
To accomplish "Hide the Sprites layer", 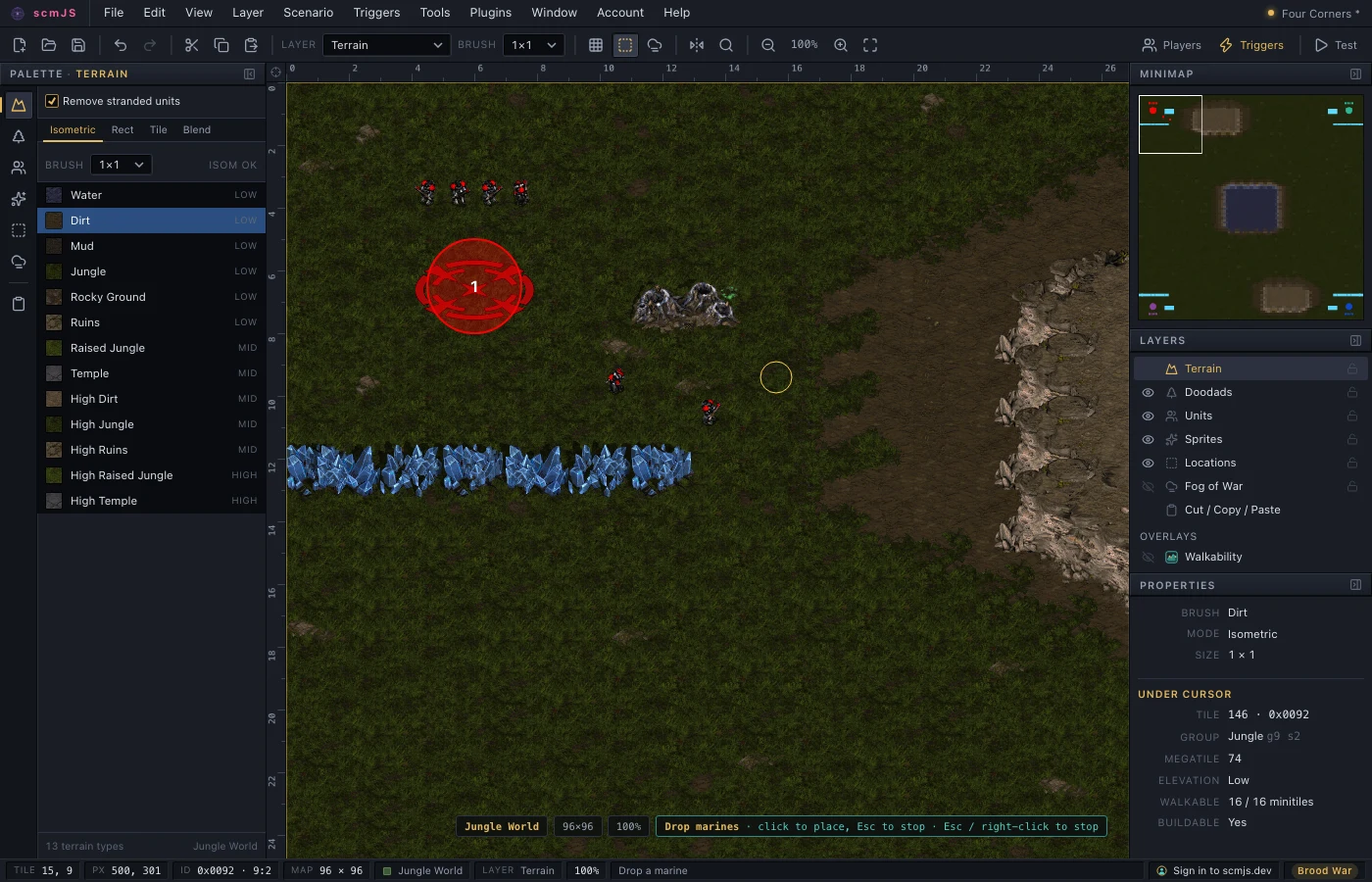I will click(1148, 439).
